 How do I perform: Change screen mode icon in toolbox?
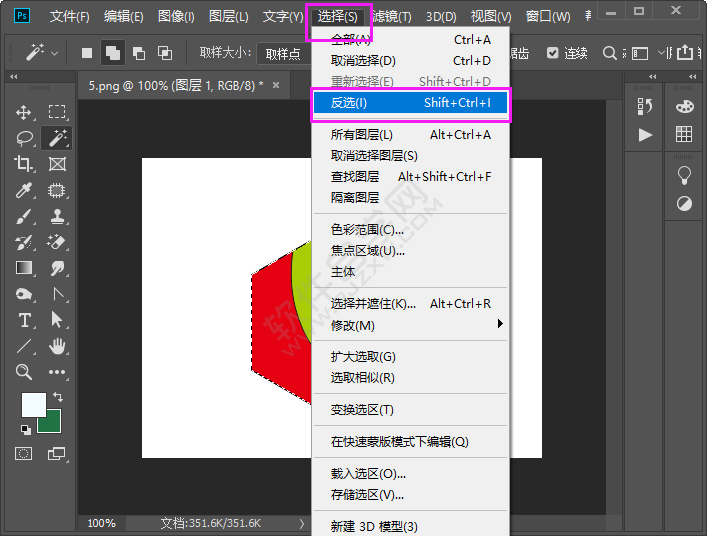click(x=56, y=453)
